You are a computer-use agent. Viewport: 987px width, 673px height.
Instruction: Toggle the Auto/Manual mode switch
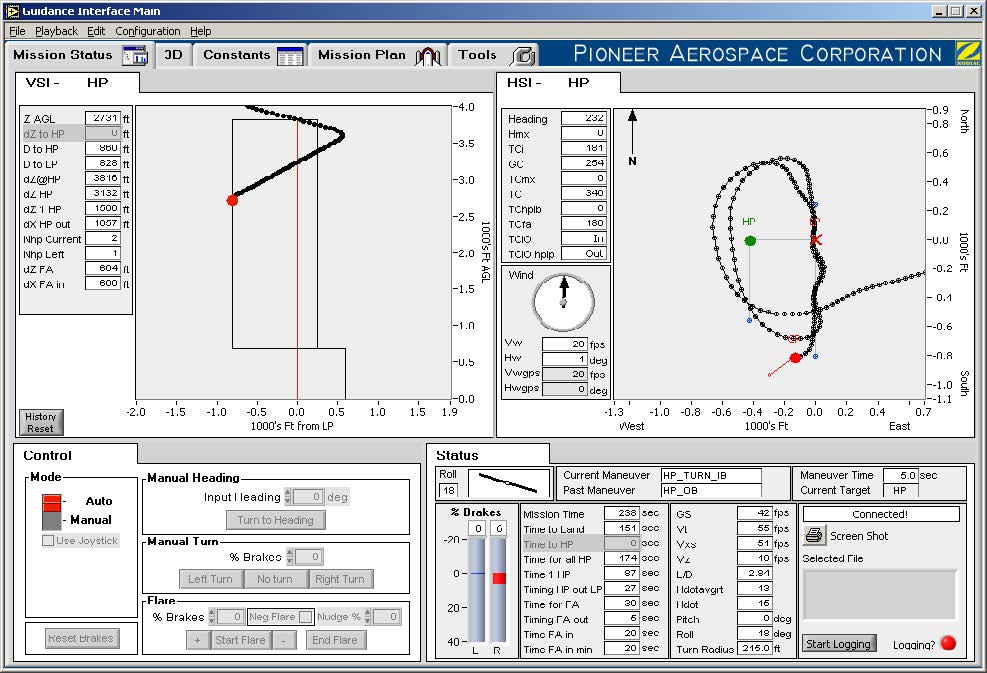[x=52, y=512]
